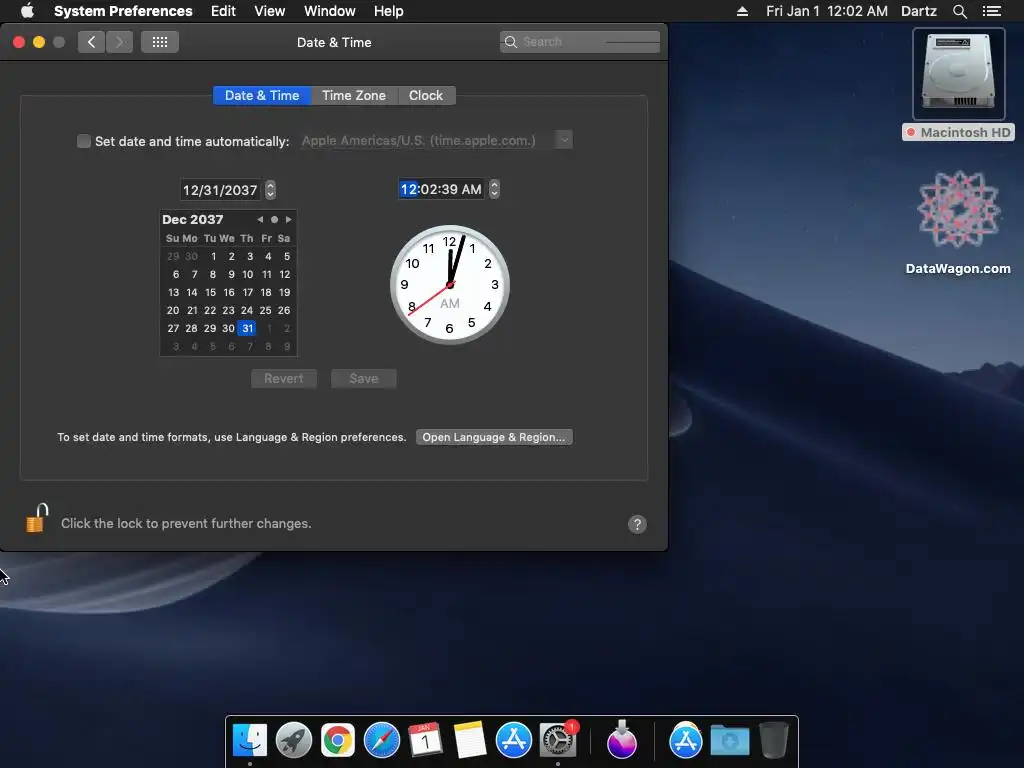Open the Apple menu
This screenshot has width=1024, height=768.
click(27, 11)
